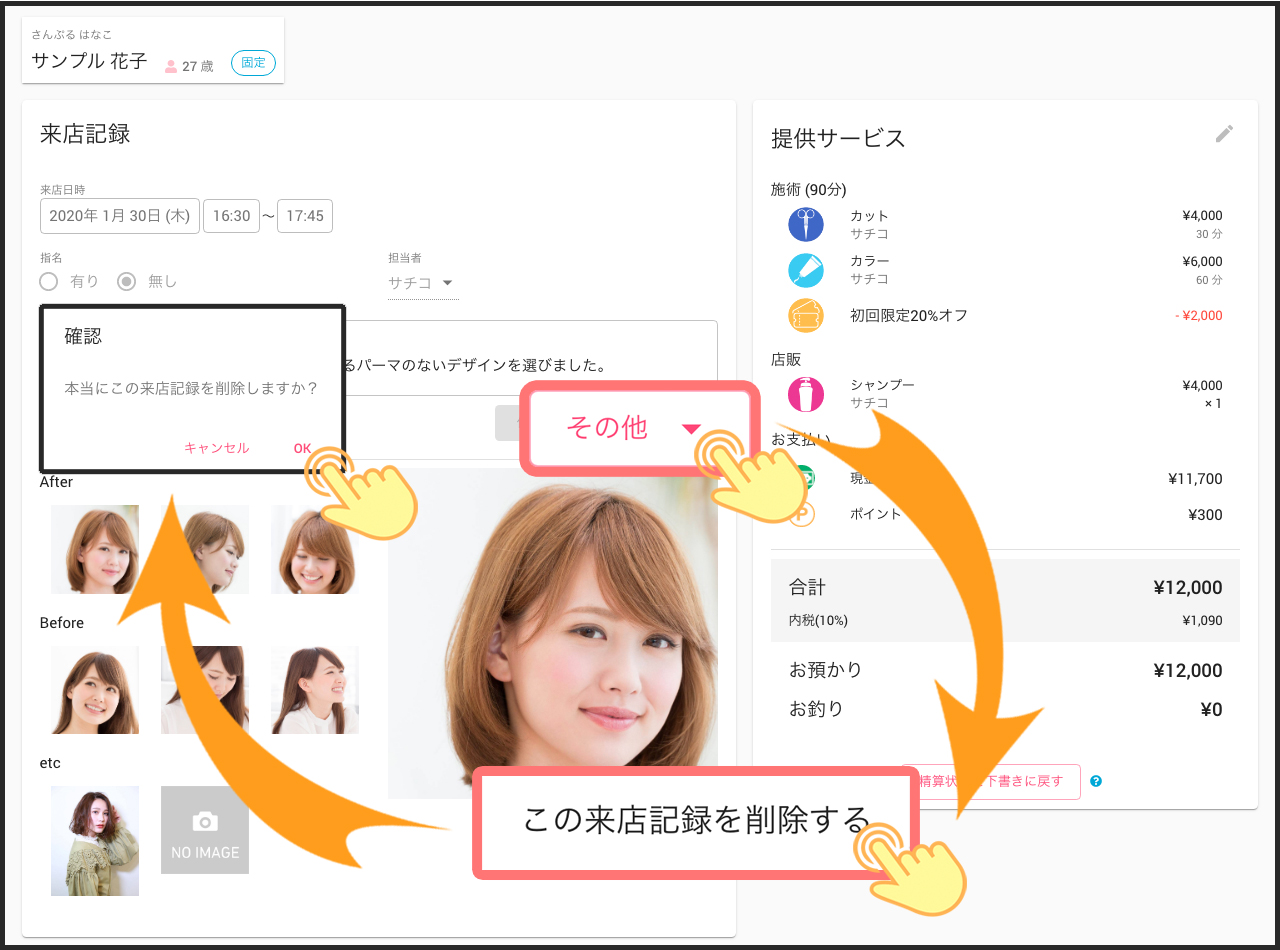Open the 担当者 サチコ dropdown
Image resolution: width=1280 pixels, height=950 pixels.
(422, 283)
